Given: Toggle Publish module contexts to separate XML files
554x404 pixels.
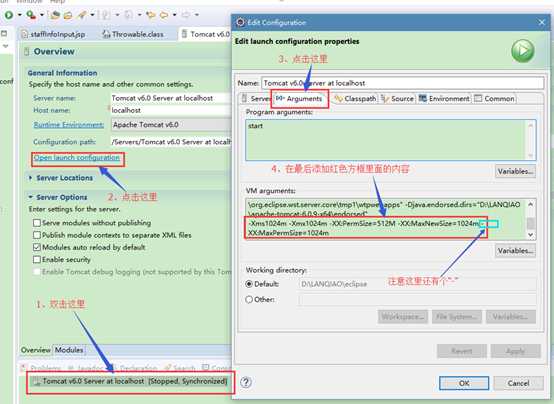Looking at the screenshot, I should [37, 235].
